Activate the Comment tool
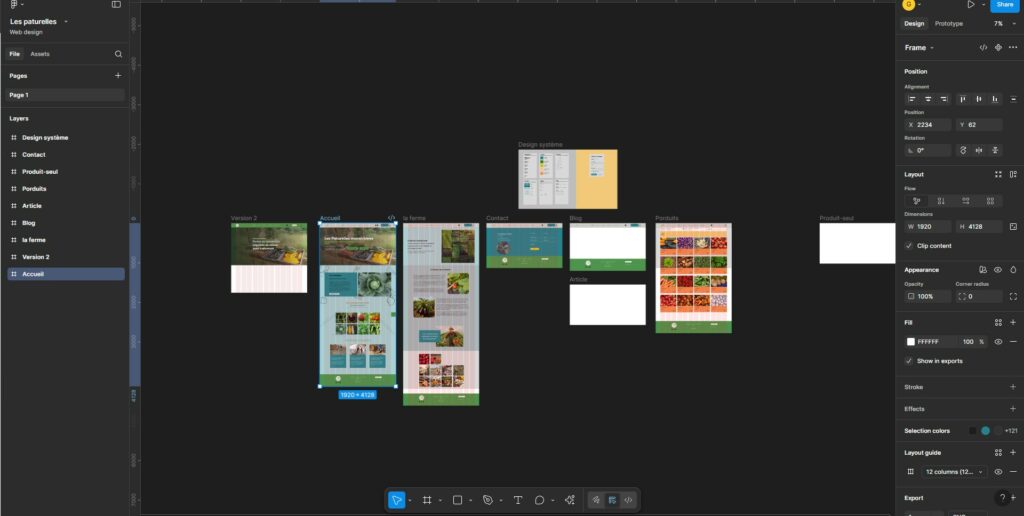Image resolution: width=1024 pixels, height=516 pixels. (539, 500)
